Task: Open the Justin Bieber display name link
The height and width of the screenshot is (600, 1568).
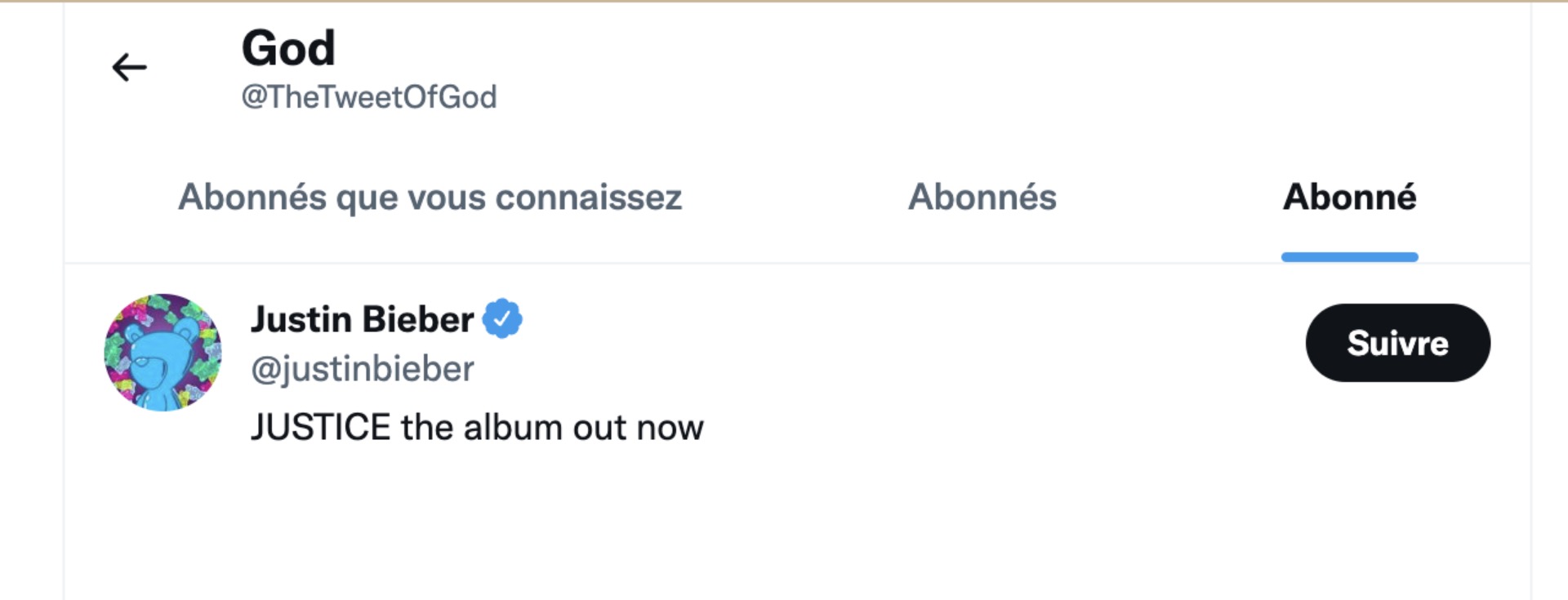Action: (x=362, y=318)
